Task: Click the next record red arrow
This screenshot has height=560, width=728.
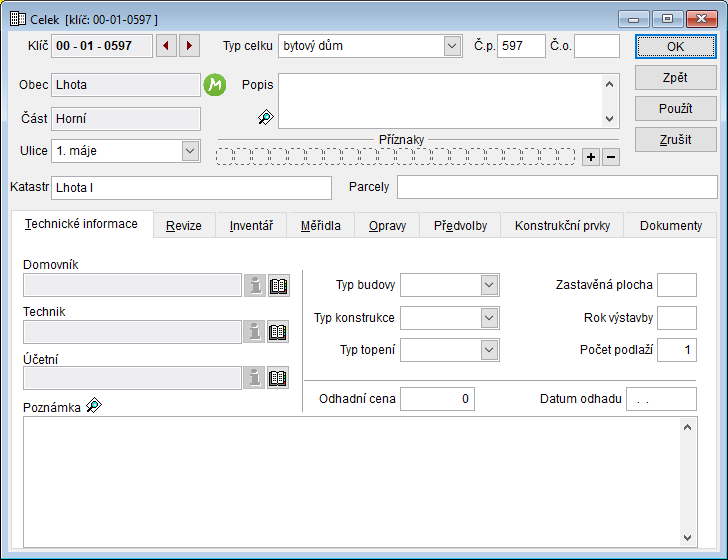Action: (x=189, y=46)
